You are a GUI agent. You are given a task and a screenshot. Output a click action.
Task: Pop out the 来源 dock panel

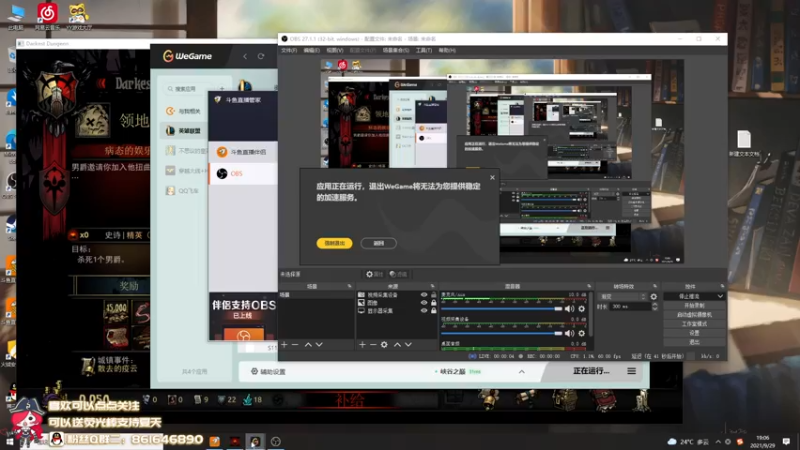point(433,286)
